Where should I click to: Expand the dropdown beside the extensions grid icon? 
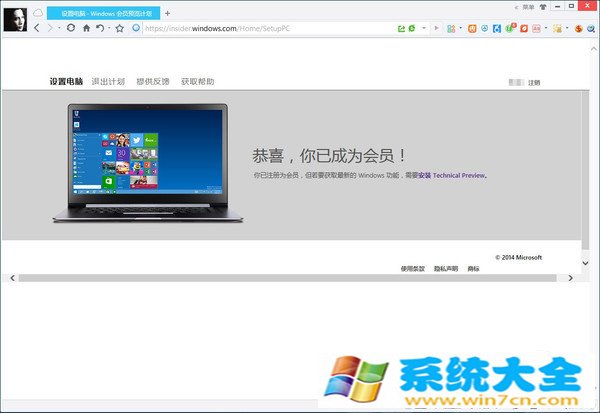pos(460,28)
